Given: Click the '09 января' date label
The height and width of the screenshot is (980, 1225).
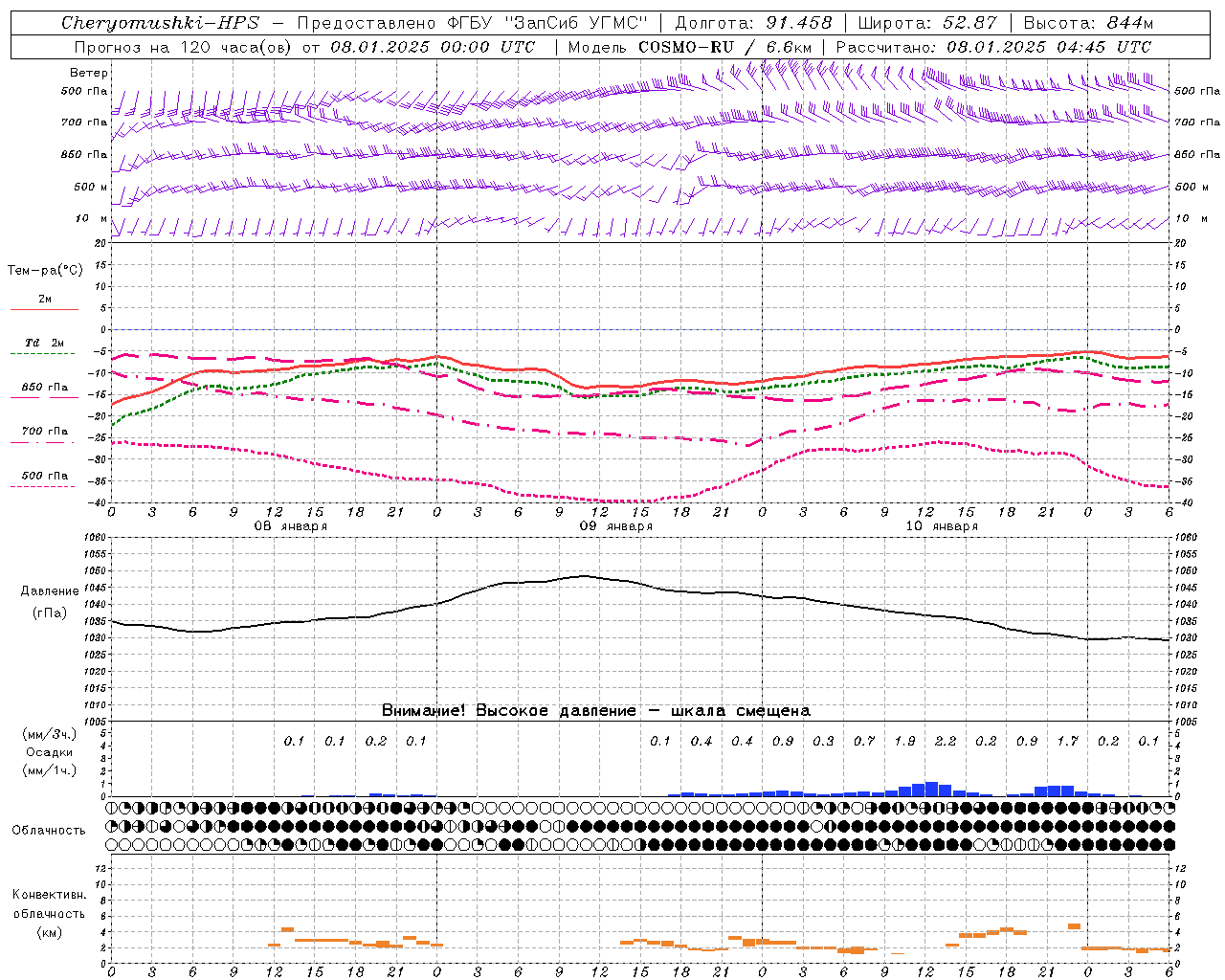Looking at the screenshot, I should [615, 526].
